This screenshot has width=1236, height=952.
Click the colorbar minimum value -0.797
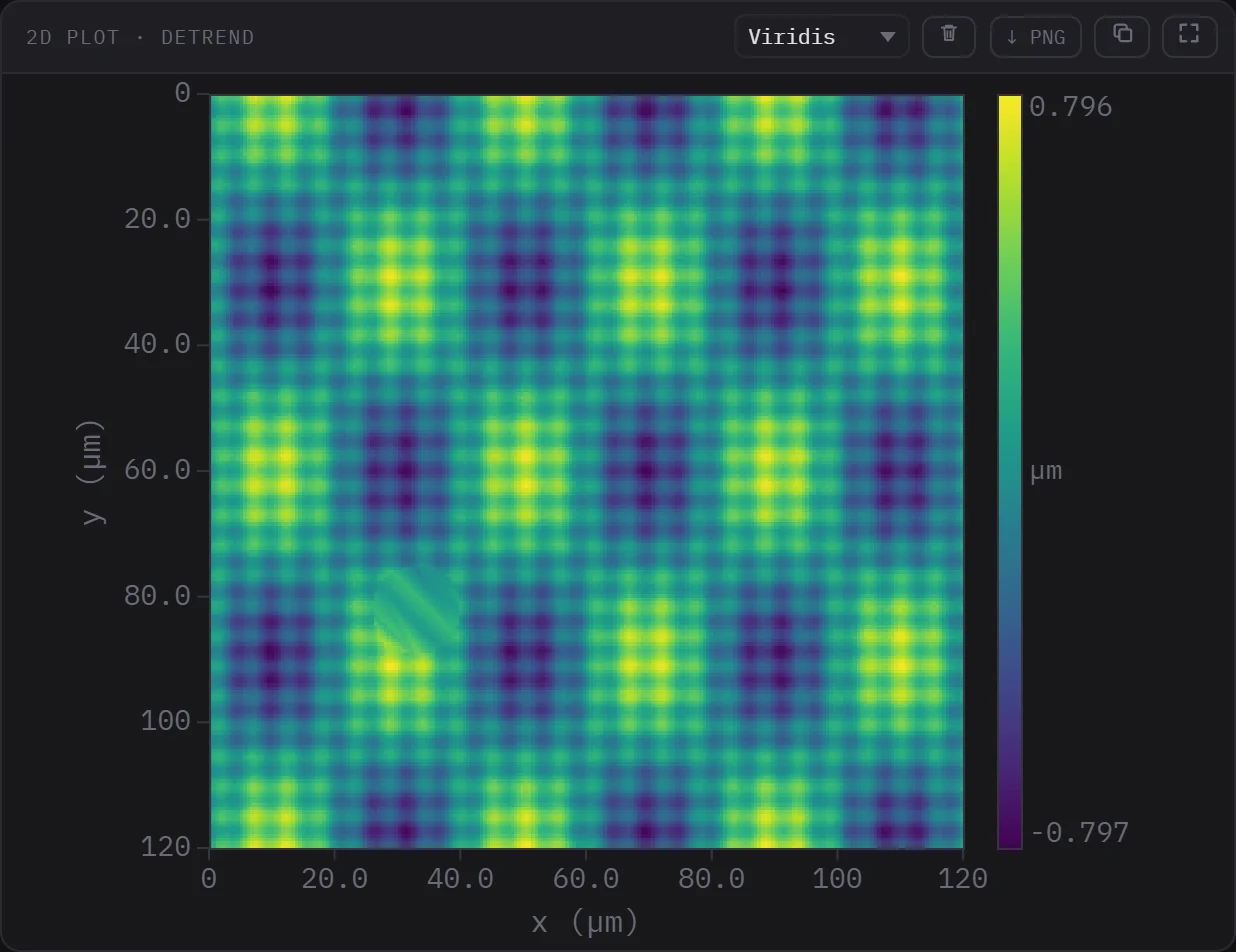pos(1079,833)
